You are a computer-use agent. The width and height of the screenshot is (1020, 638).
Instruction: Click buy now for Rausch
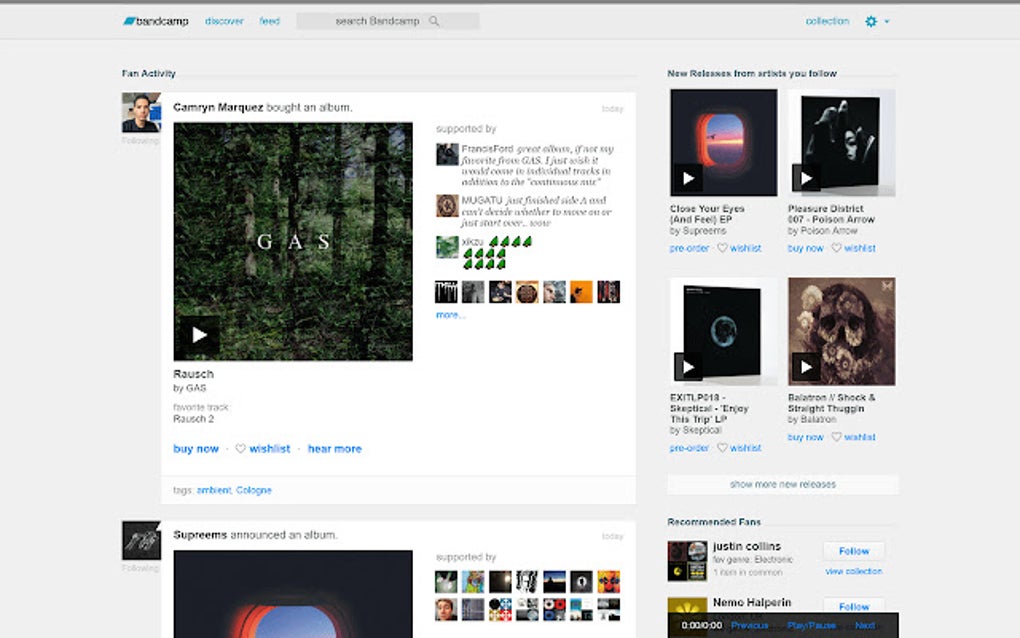pyautogui.click(x=195, y=448)
